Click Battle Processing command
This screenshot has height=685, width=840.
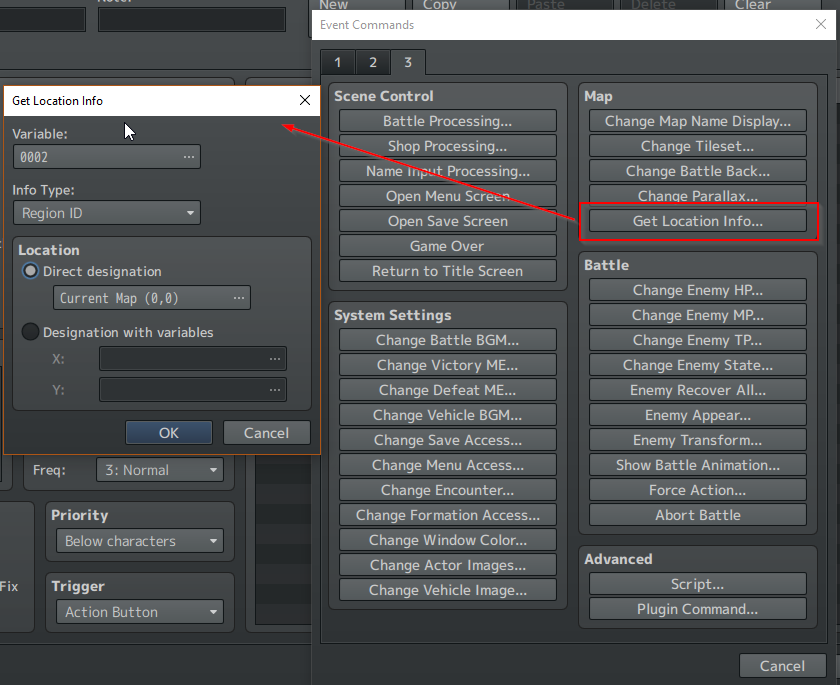tap(447, 121)
